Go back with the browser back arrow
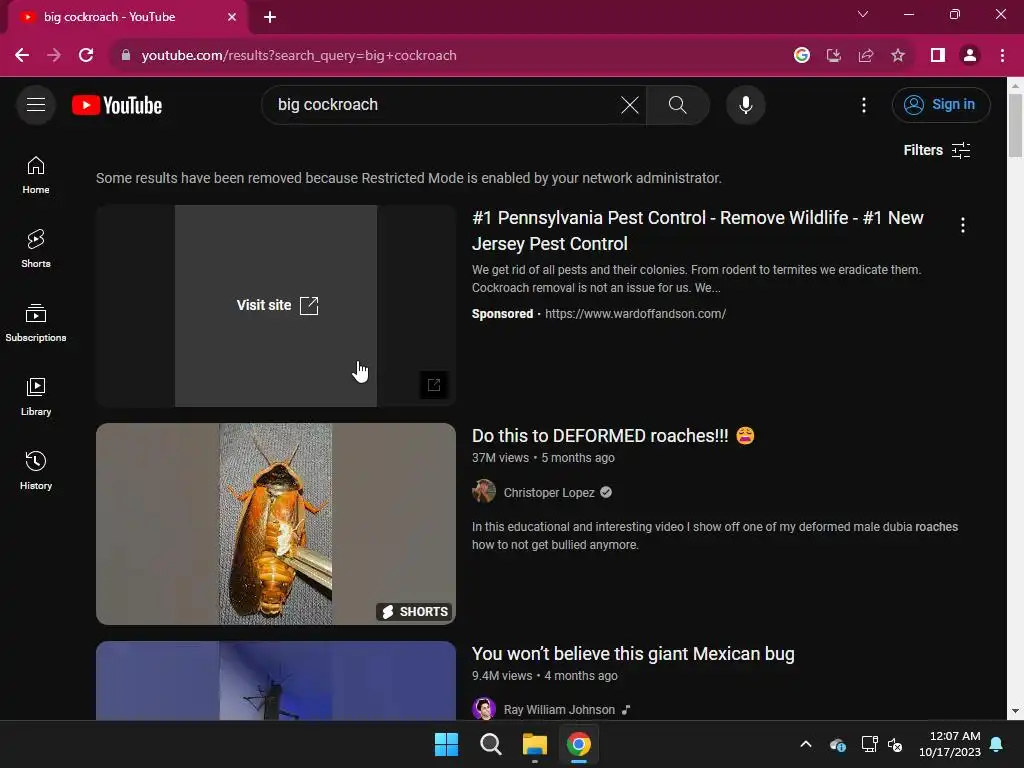Image resolution: width=1024 pixels, height=768 pixels. point(22,56)
